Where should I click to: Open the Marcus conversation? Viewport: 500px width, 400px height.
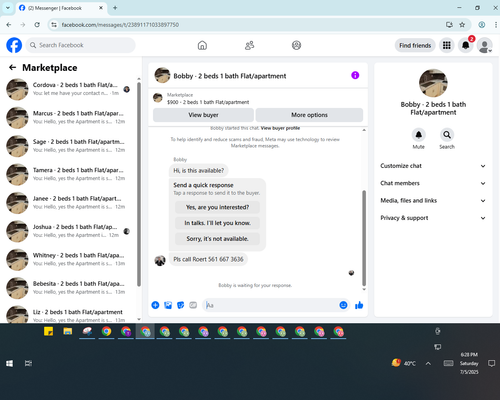point(69,117)
